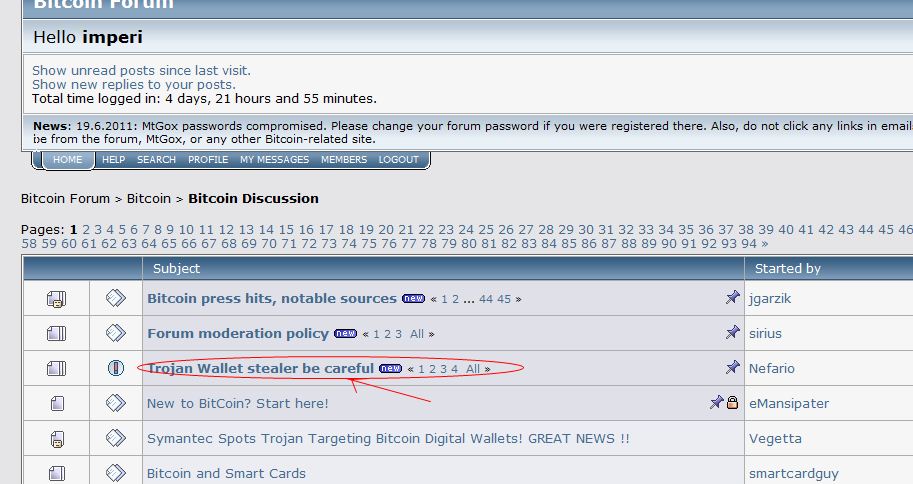
Task: Click the sticky pin icon in Forum moderation policy row
Action: click(732, 333)
